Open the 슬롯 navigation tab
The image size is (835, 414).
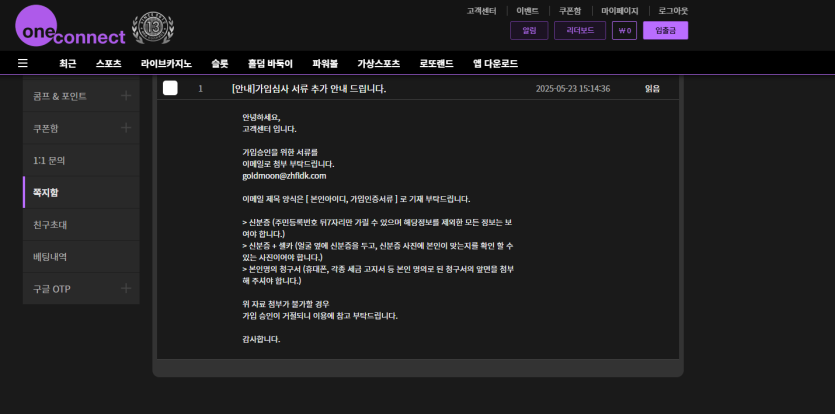(x=219, y=63)
